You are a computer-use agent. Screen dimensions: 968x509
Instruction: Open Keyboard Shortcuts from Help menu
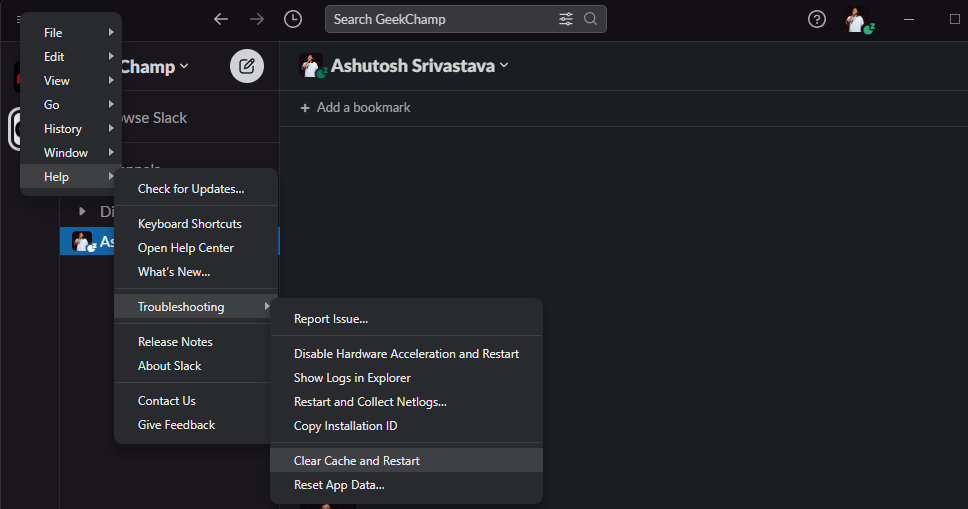(x=190, y=224)
